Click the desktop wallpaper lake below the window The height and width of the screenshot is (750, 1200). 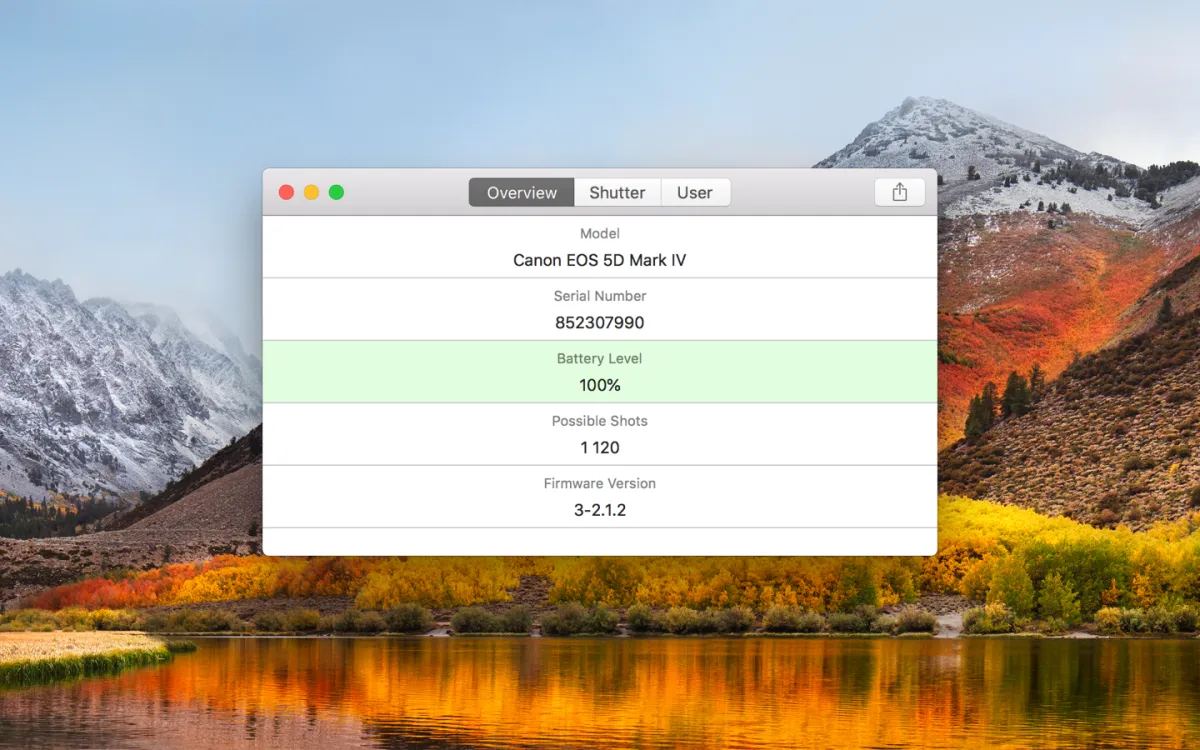pyautogui.click(x=600, y=690)
